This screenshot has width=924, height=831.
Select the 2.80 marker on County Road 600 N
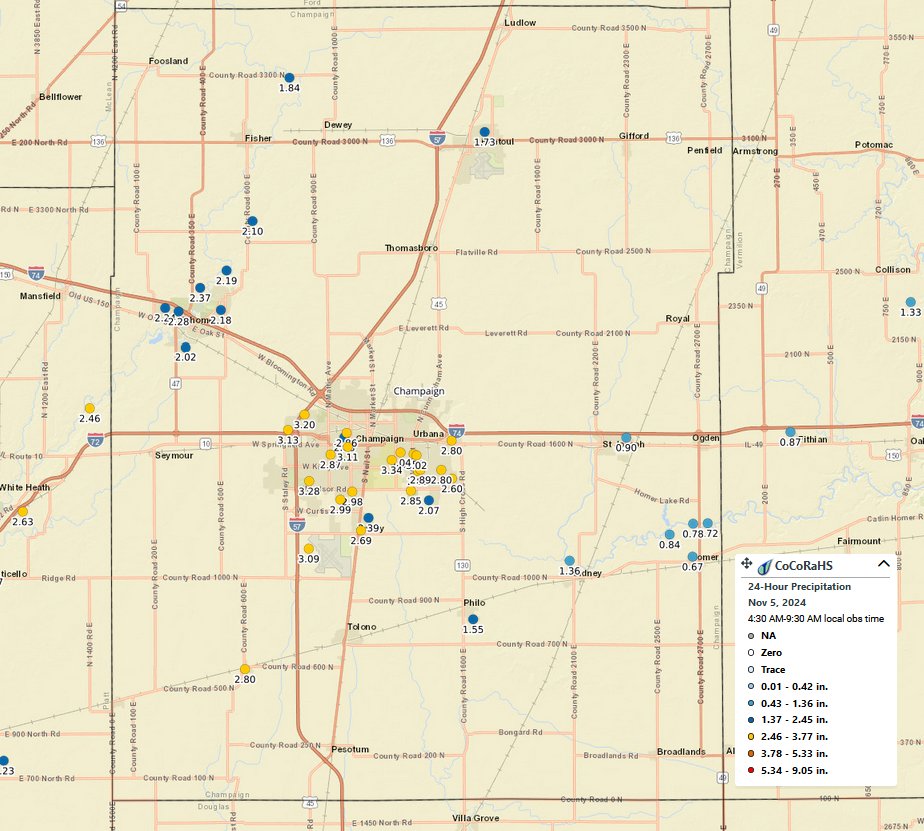(x=245, y=670)
